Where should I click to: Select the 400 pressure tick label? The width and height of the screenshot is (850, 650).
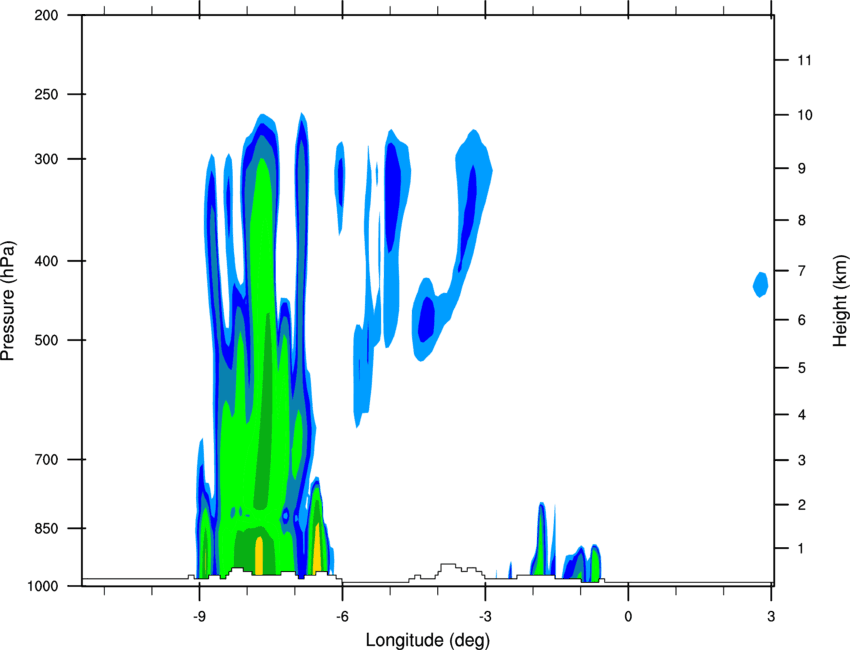pyautogui.click(x=46, y=261)
